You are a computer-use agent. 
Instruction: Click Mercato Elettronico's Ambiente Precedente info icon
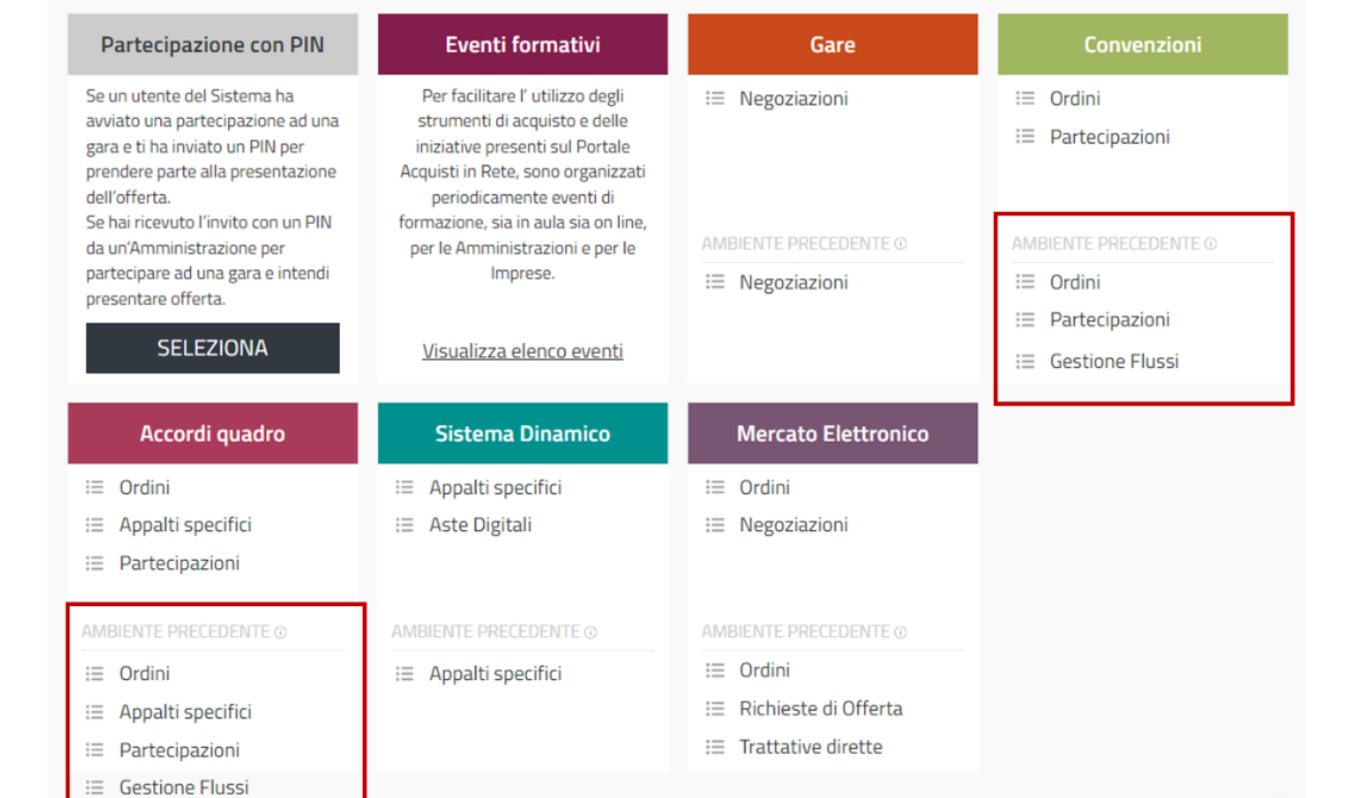[x=901, y=633]
